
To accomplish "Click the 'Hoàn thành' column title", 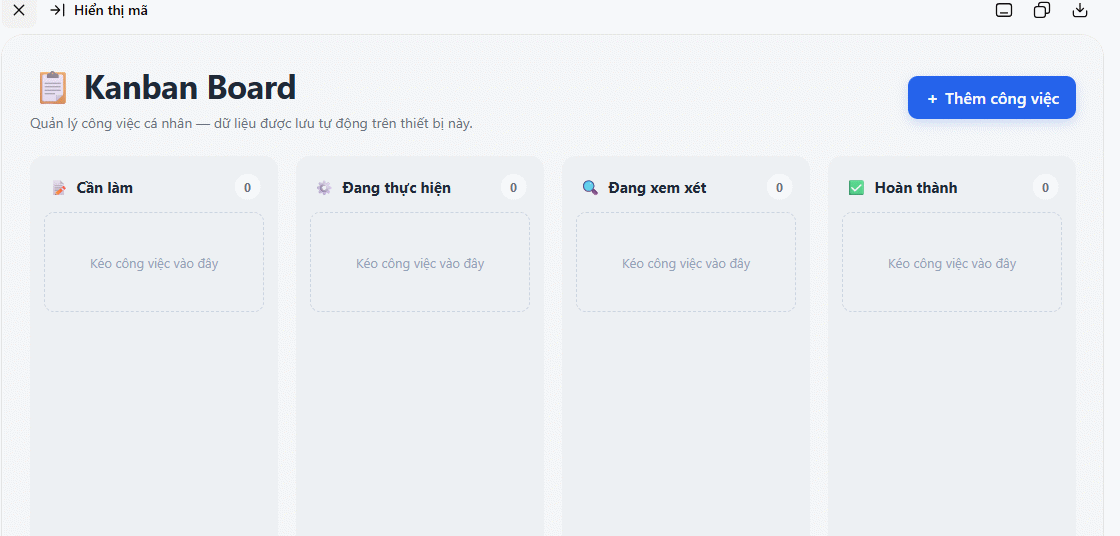I will tap(916, 188).
